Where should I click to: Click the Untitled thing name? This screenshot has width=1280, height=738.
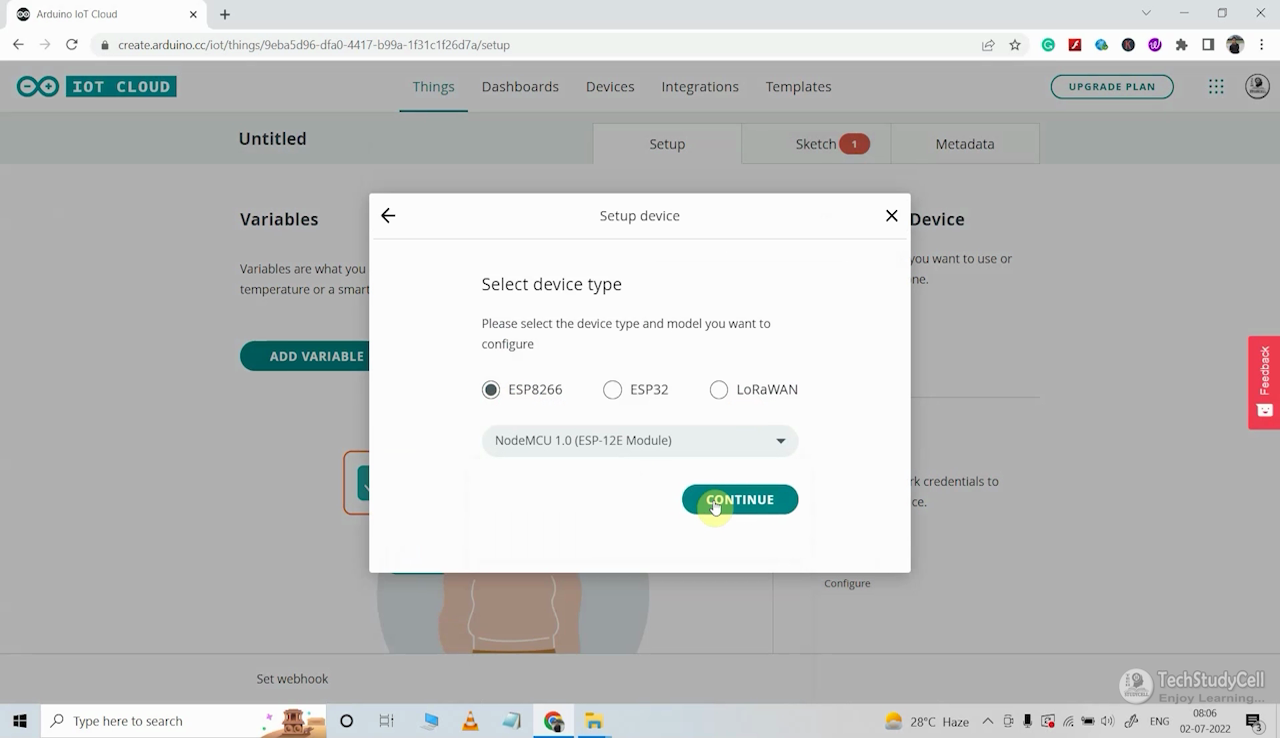coord(272,139)
